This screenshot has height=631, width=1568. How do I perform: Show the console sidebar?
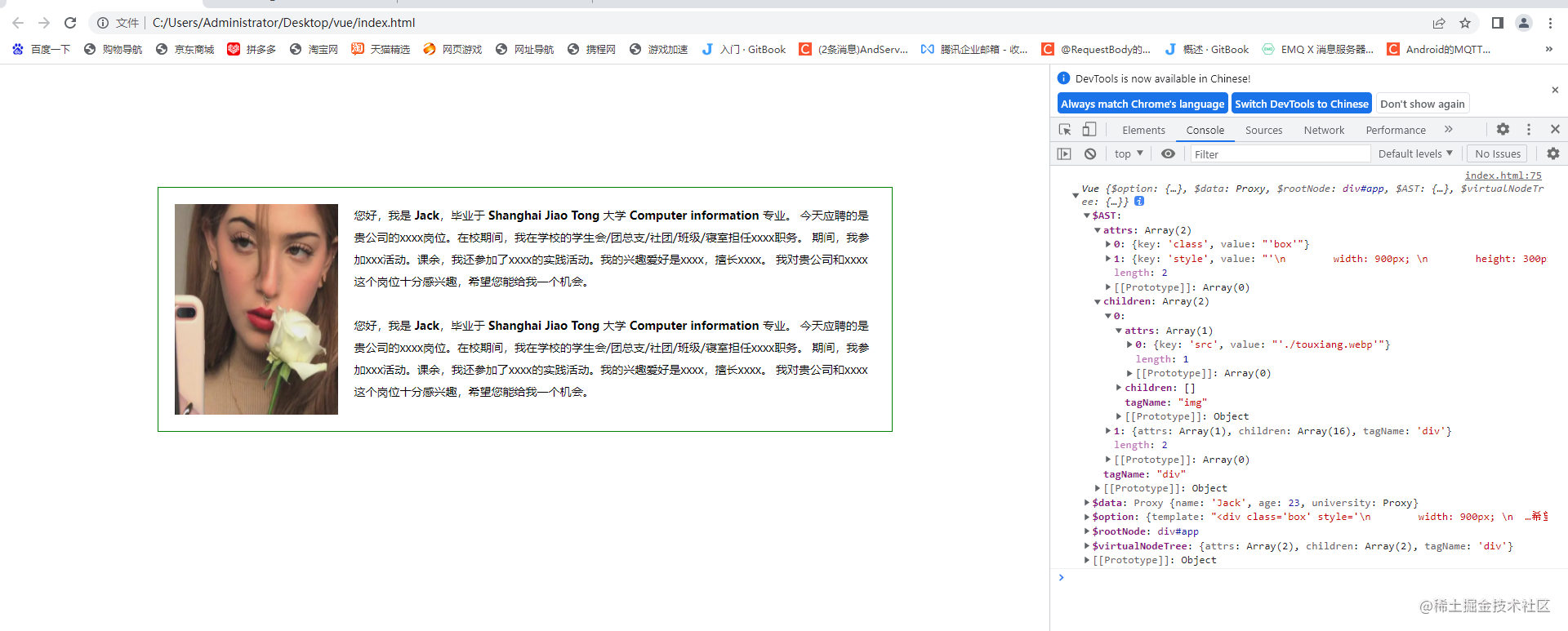(1064, 153)
